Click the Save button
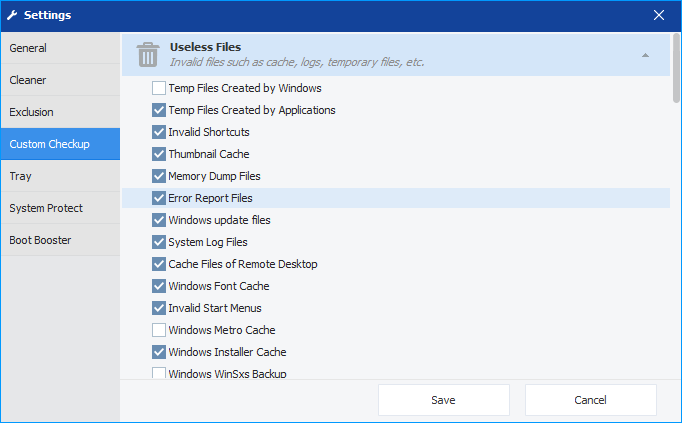Screen dimensions: 682x423 (x=444, y=400)
